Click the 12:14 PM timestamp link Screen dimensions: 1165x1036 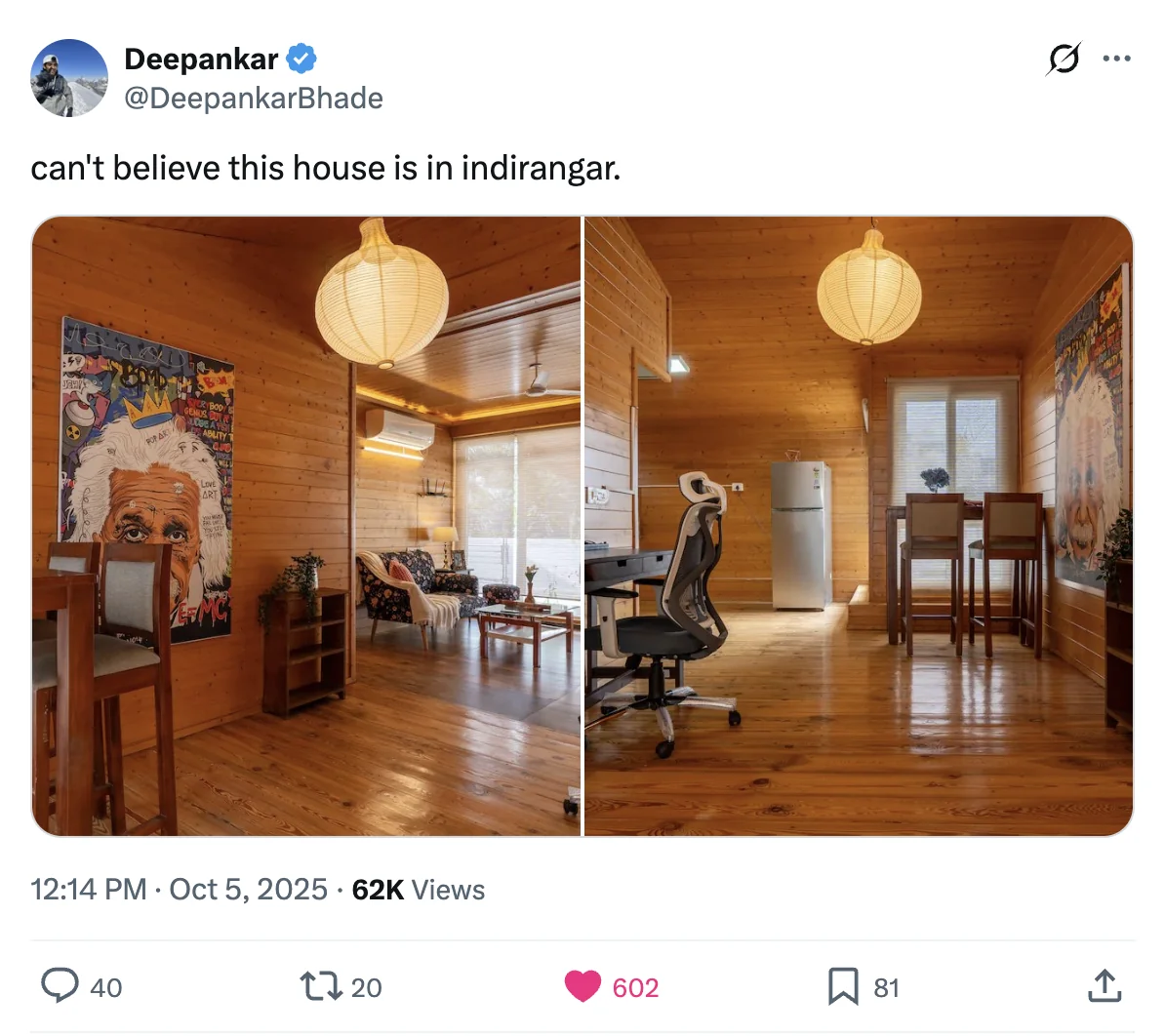tap(89, 889)
